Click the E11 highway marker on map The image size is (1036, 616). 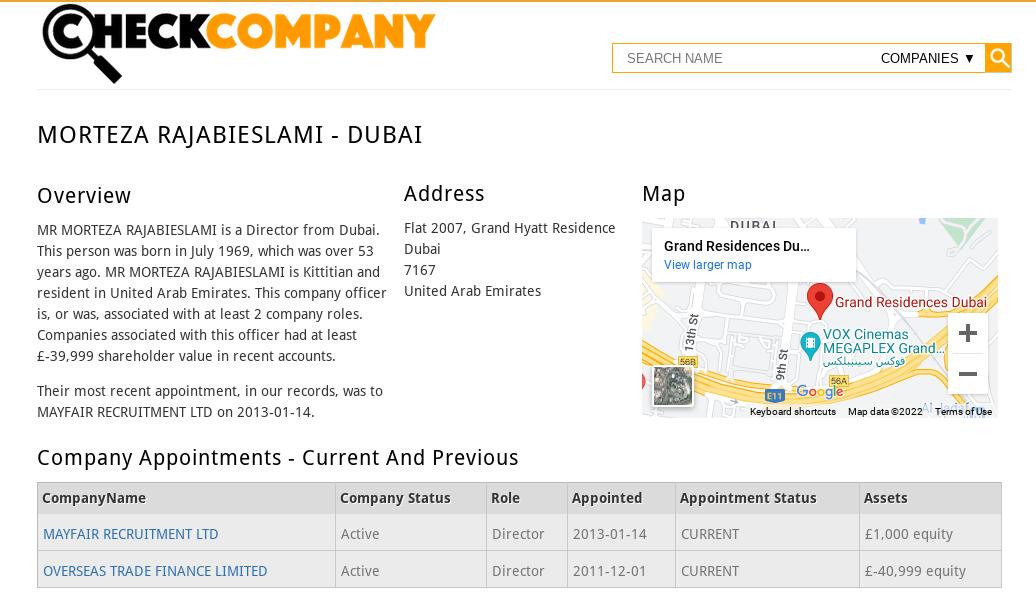click(x=774, y=396)
